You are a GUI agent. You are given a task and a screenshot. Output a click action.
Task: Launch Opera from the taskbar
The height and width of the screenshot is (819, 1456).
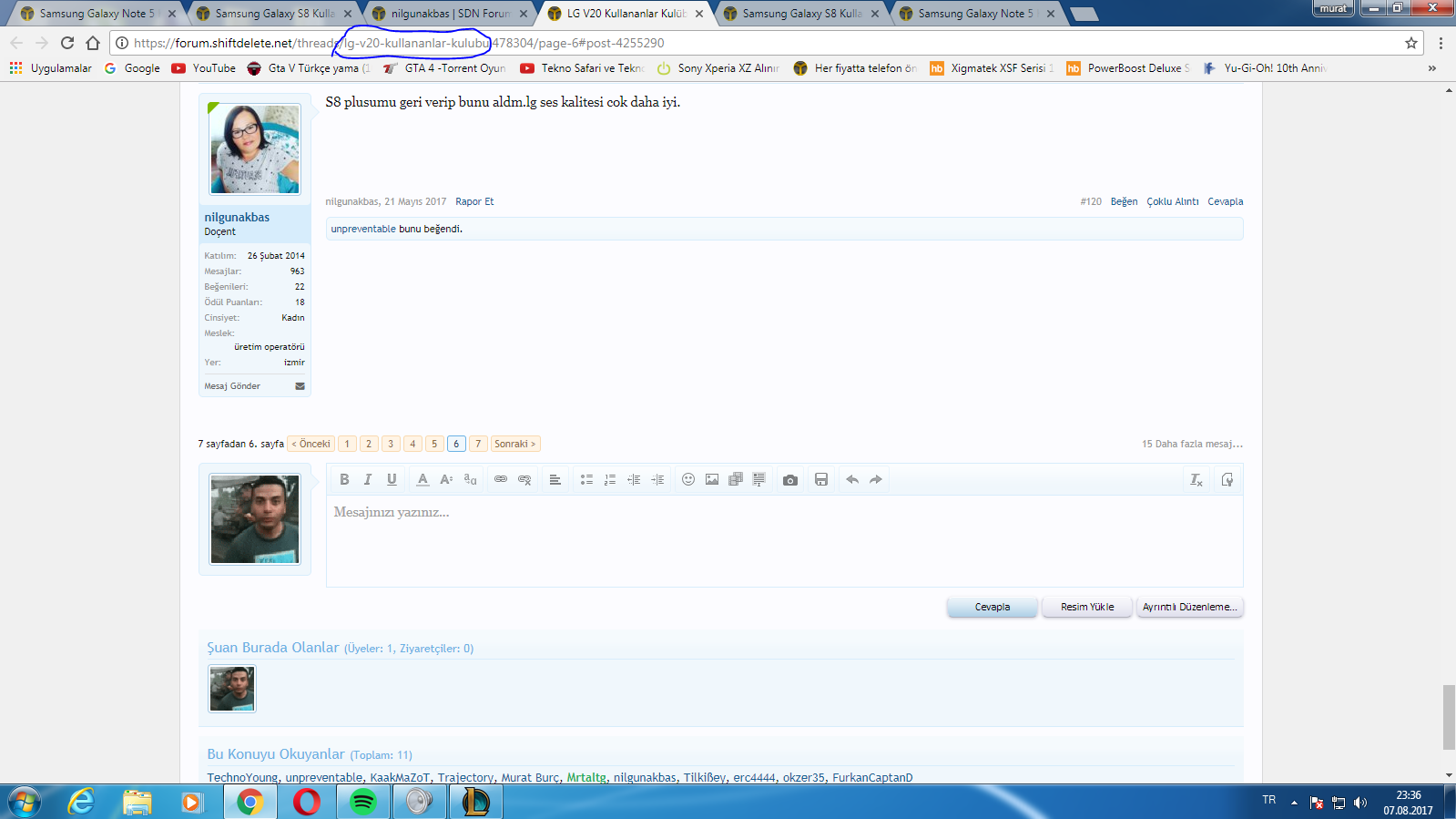pyautogui.click(x=307, y=802)
